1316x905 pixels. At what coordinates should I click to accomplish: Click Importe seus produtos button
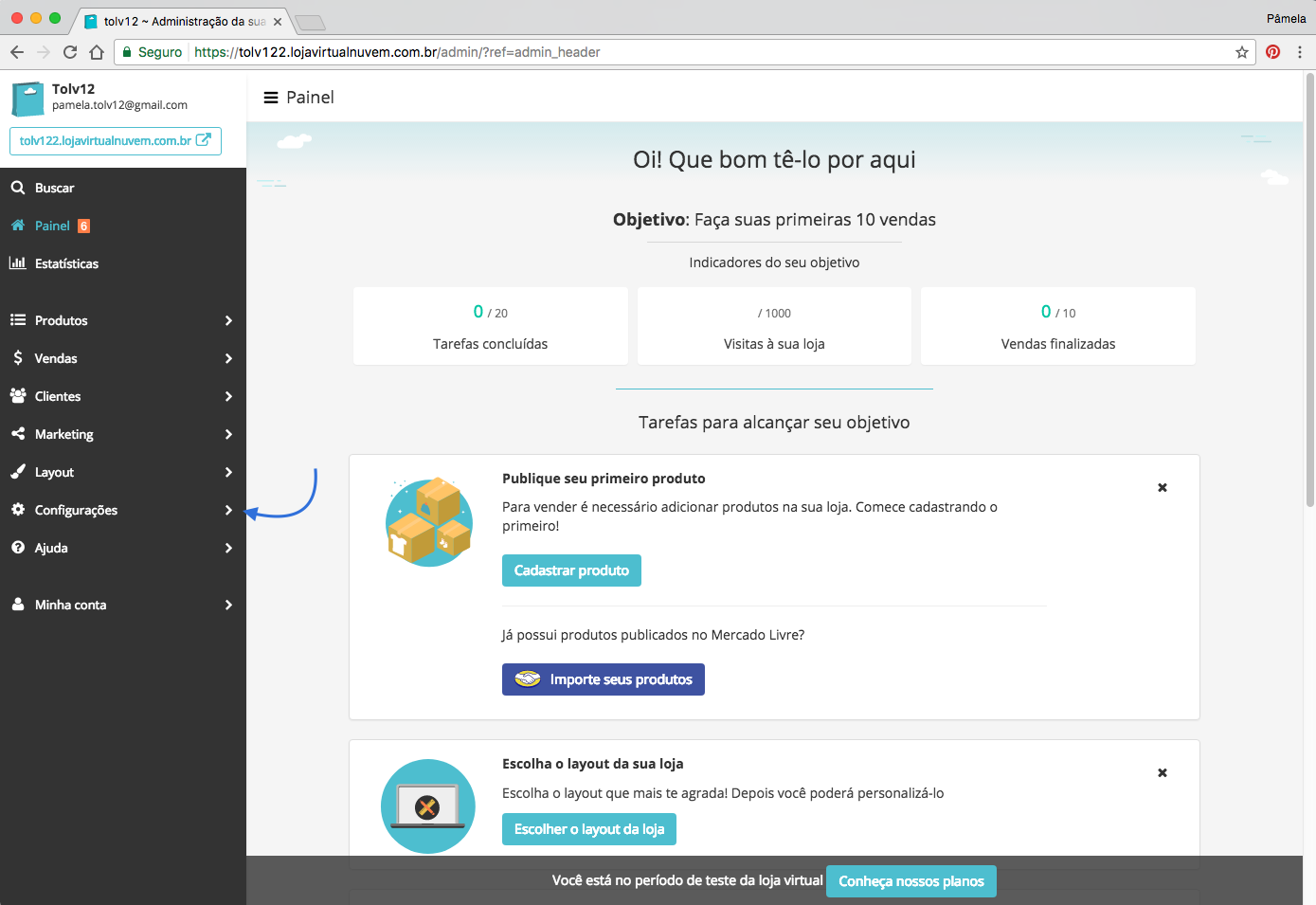(604, 679)
